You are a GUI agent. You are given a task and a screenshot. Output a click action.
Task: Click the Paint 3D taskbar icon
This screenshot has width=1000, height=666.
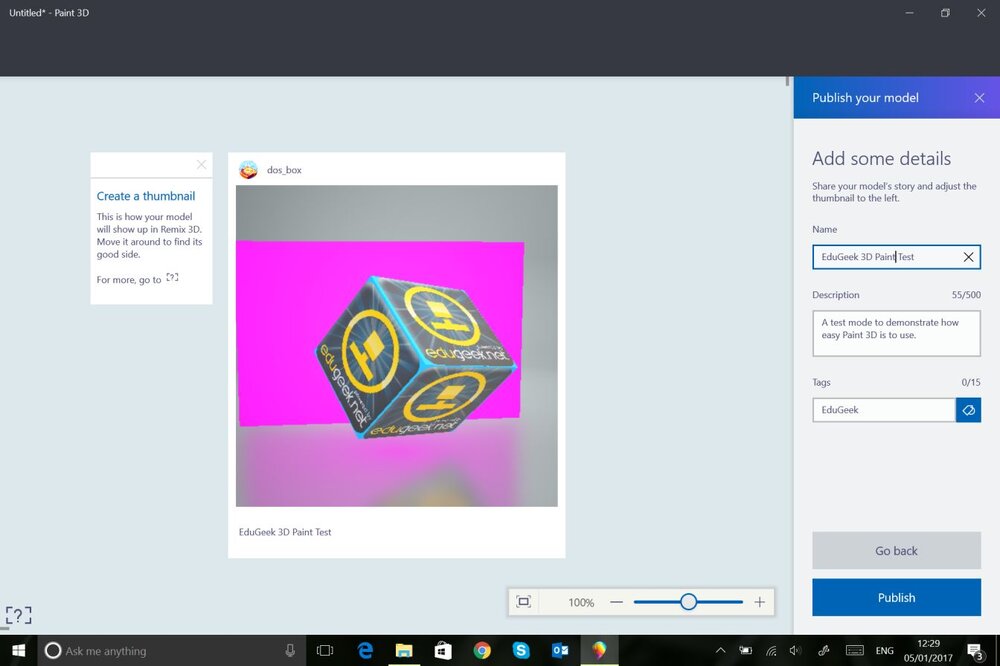[599, 651]
